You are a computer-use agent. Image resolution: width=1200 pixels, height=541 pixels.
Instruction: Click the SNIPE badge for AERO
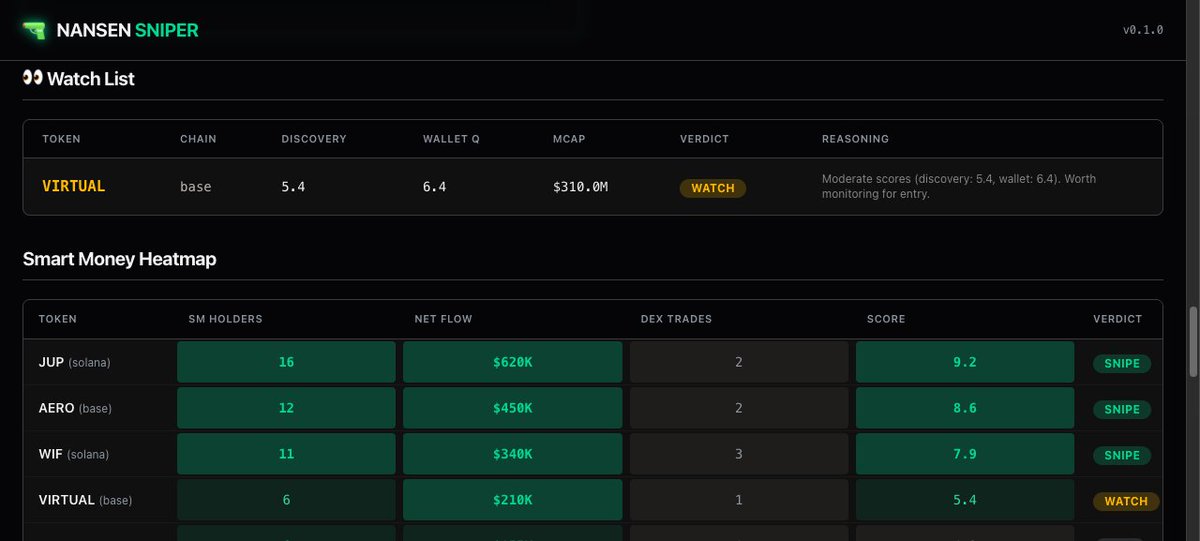point(1122,409)
